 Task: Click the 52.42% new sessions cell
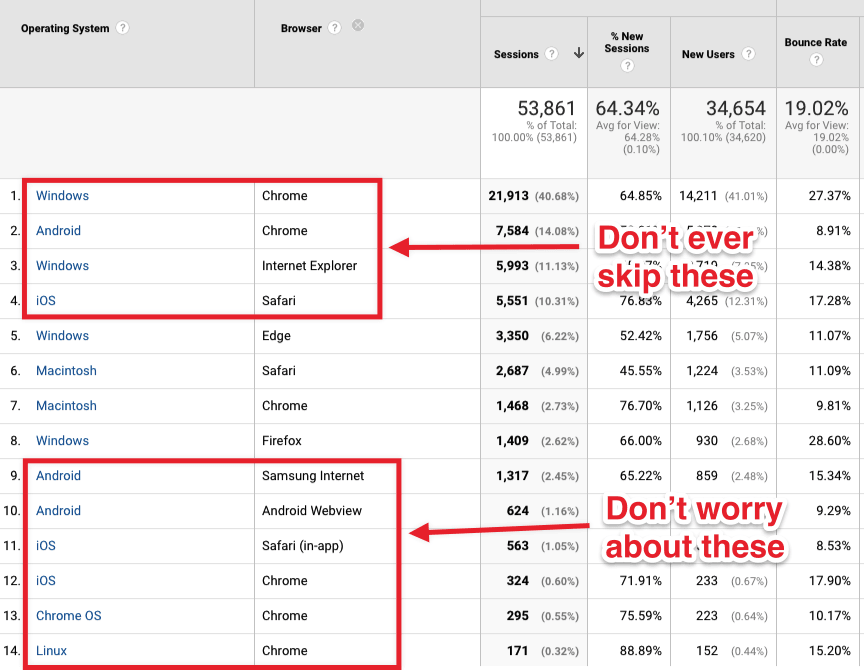tap(641, 336)
